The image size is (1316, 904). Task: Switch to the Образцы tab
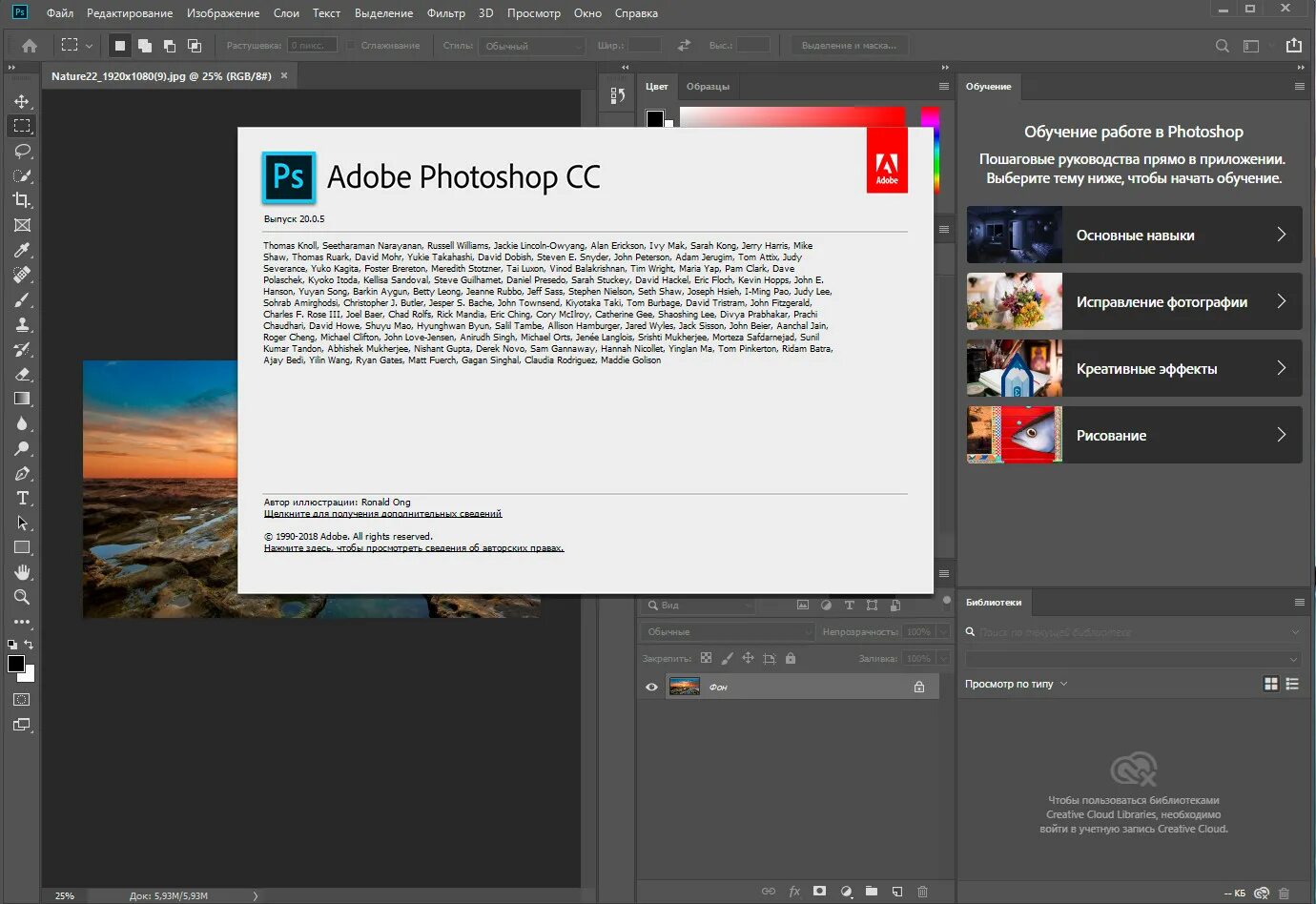(x=708, y=86)
